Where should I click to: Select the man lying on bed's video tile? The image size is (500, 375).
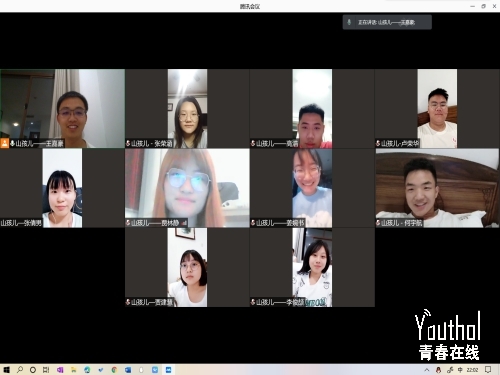(438, 188)
